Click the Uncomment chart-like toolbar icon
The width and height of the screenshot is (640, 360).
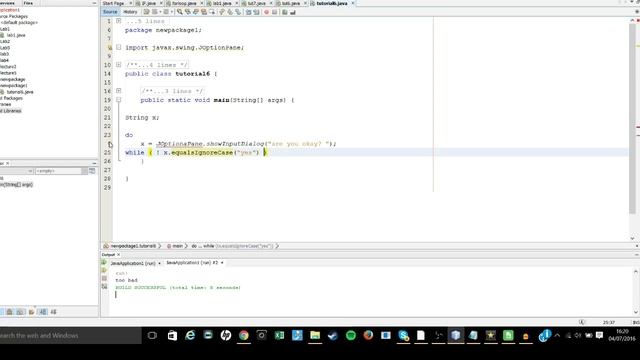click(x=293, y=12)
